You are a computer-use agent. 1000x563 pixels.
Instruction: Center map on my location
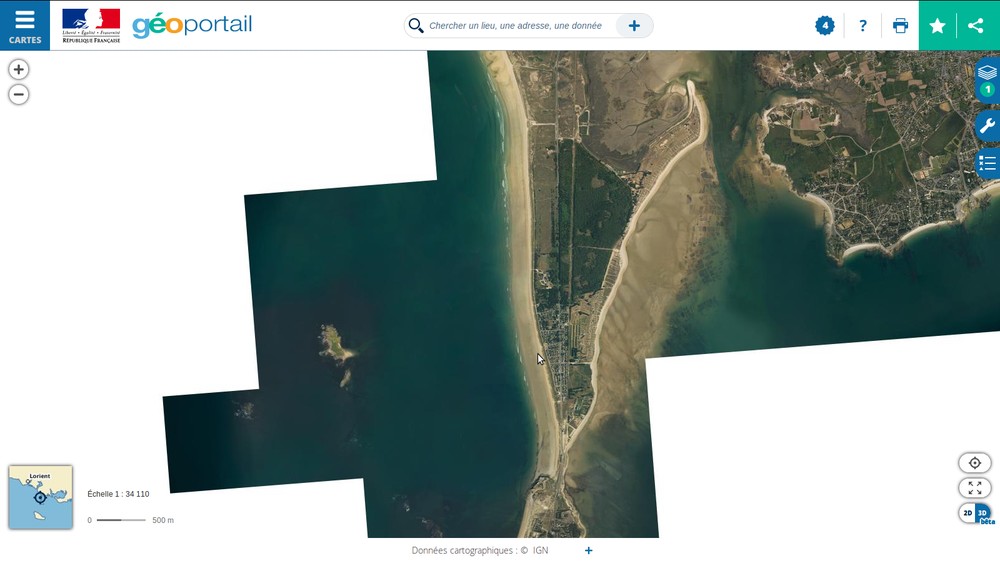pos(975,463)
